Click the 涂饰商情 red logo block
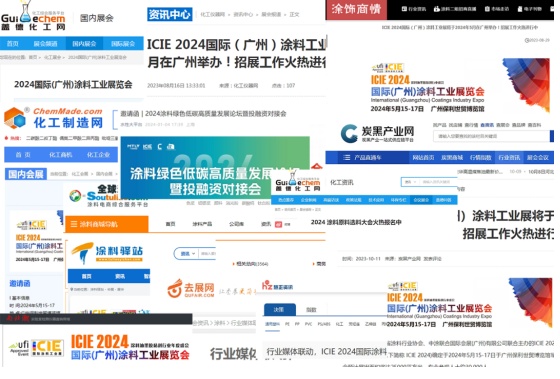Image resolution: width=560 pixels, height=379 pixels. [x=356, y=9]
